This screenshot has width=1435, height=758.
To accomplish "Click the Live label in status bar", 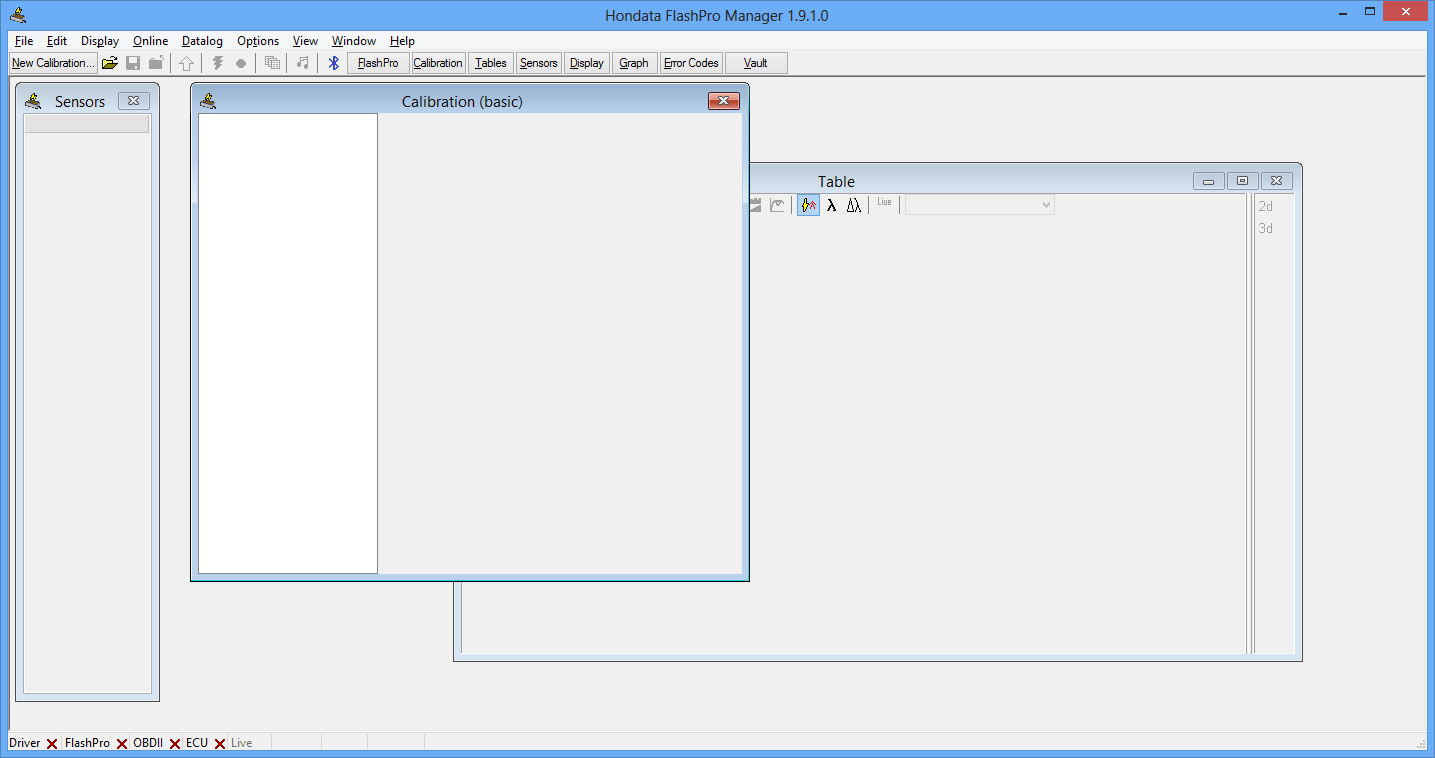I will (x=242, y=743).
